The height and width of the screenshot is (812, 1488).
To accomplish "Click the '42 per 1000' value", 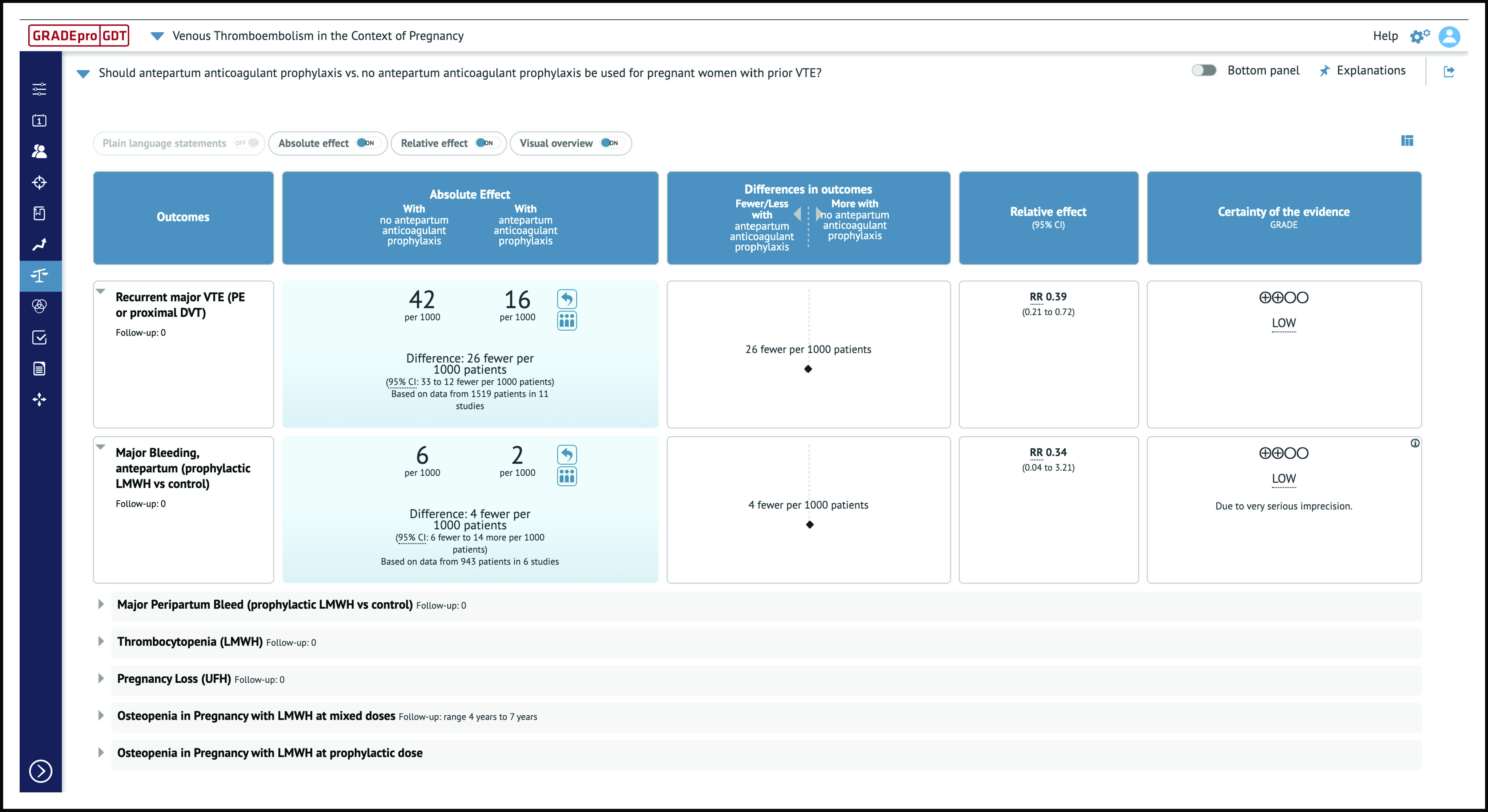I will 422,306.
